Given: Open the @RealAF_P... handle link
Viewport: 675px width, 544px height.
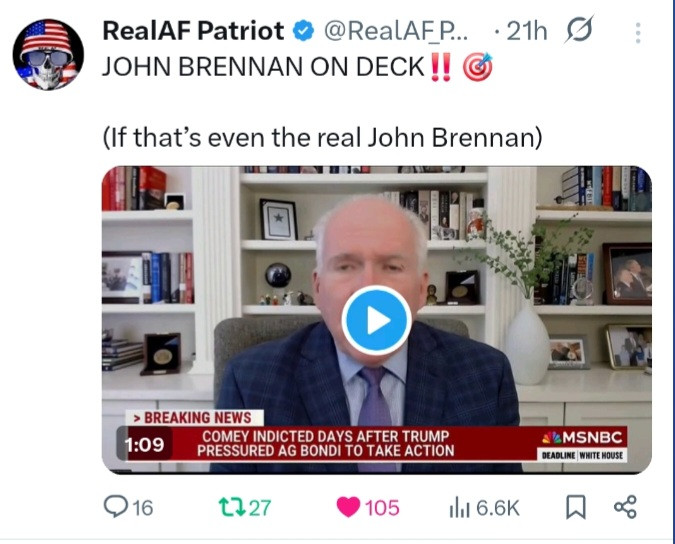Looking at the screenshot, I should (396, 31).
